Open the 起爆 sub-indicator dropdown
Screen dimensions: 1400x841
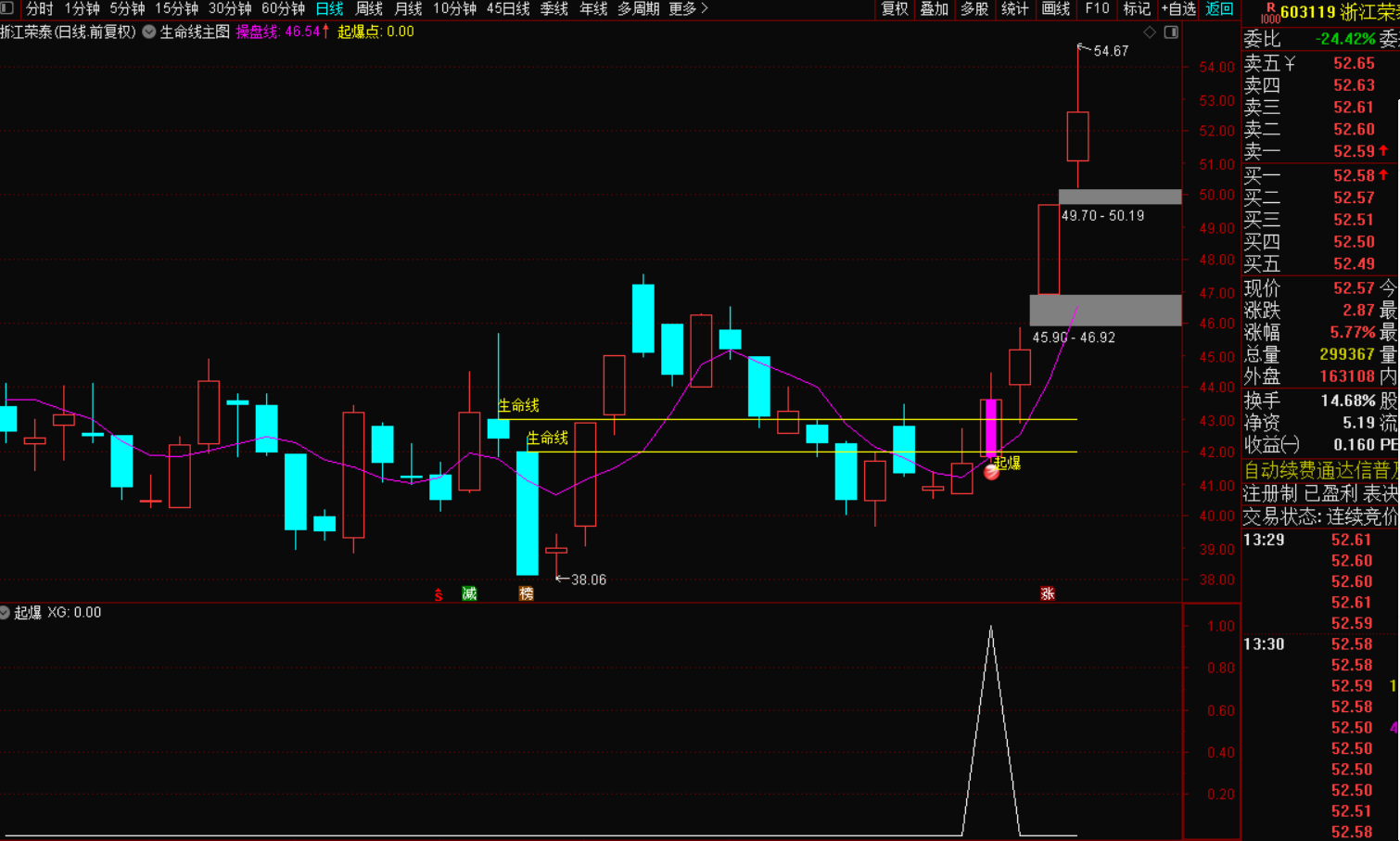pos(5,613)
